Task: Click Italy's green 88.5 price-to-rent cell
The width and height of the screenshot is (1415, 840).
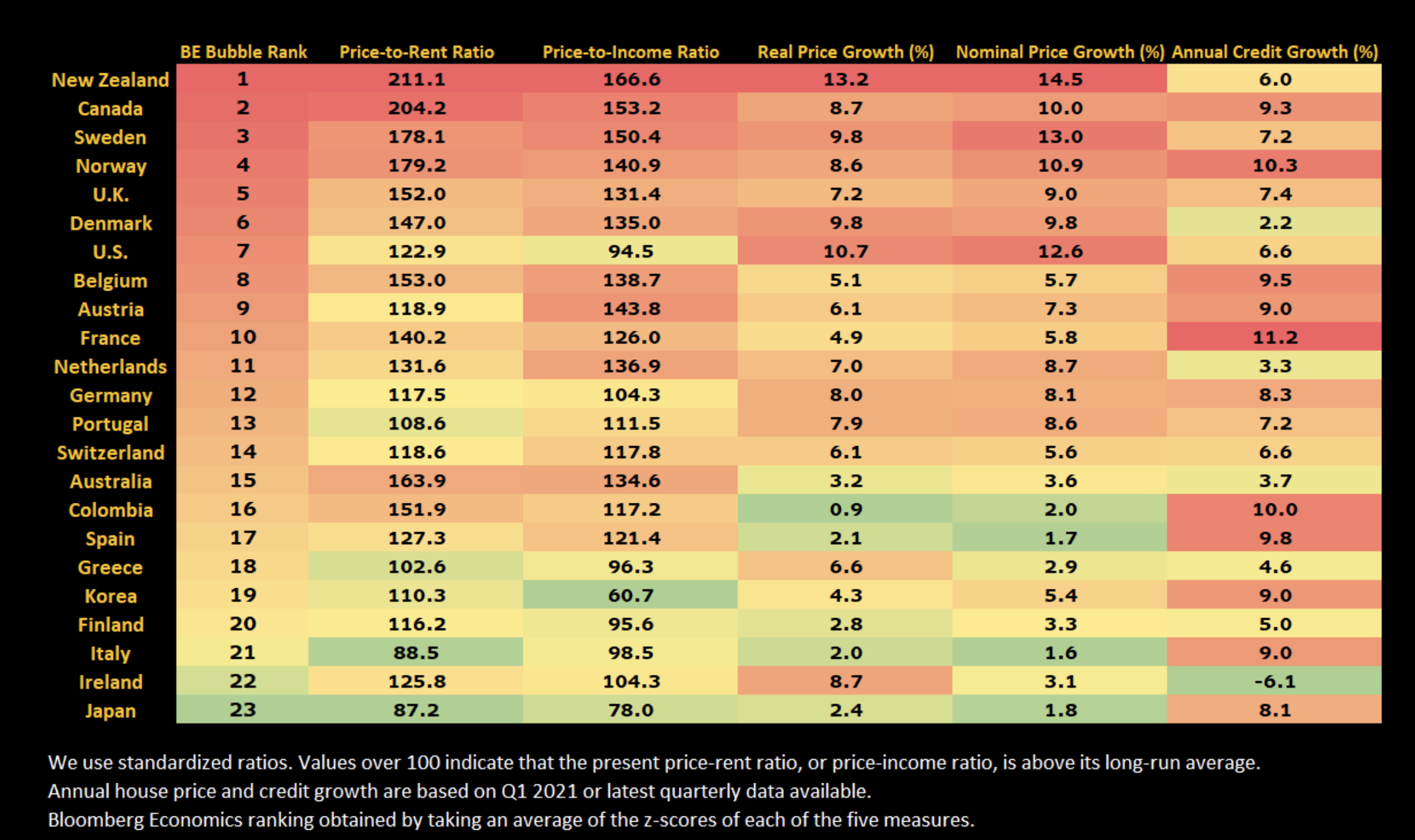Action: pyautogui.click(x=416, y=653)
